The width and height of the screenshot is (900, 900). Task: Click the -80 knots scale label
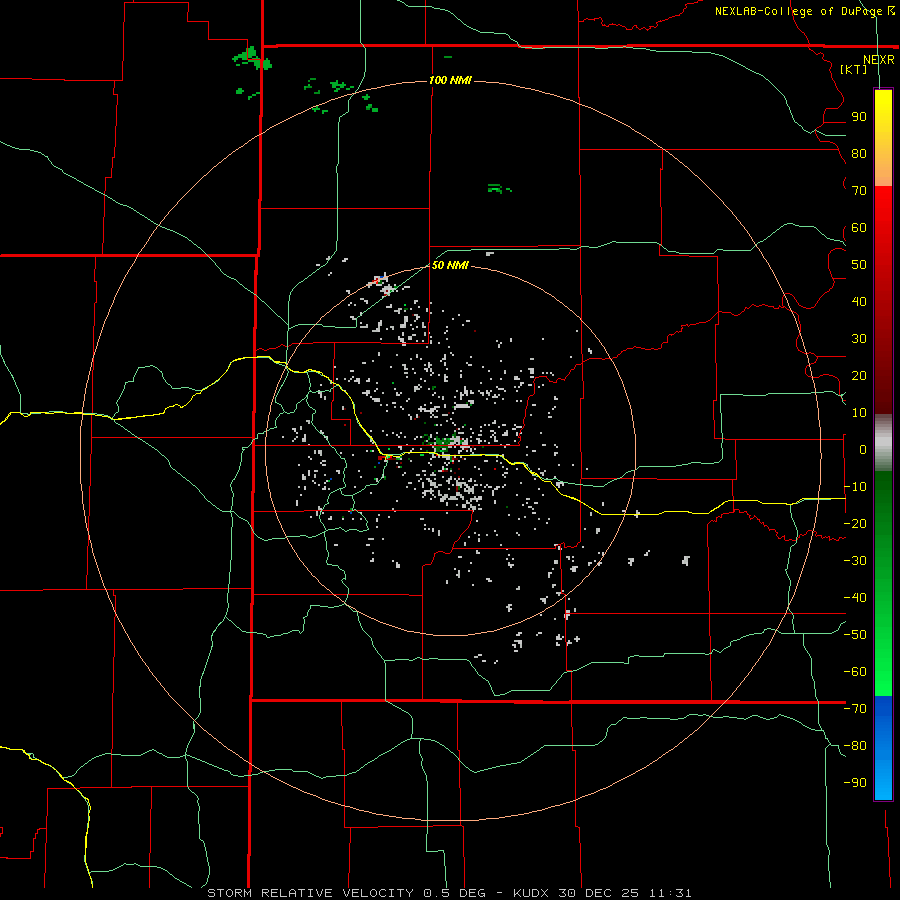855,746
